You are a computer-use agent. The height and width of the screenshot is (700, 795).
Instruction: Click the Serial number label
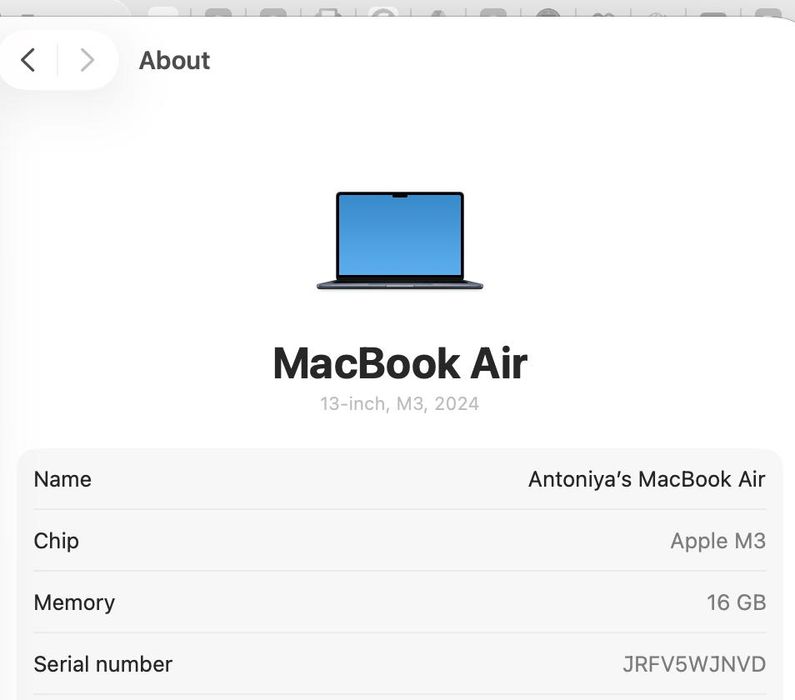coord(103,665)
